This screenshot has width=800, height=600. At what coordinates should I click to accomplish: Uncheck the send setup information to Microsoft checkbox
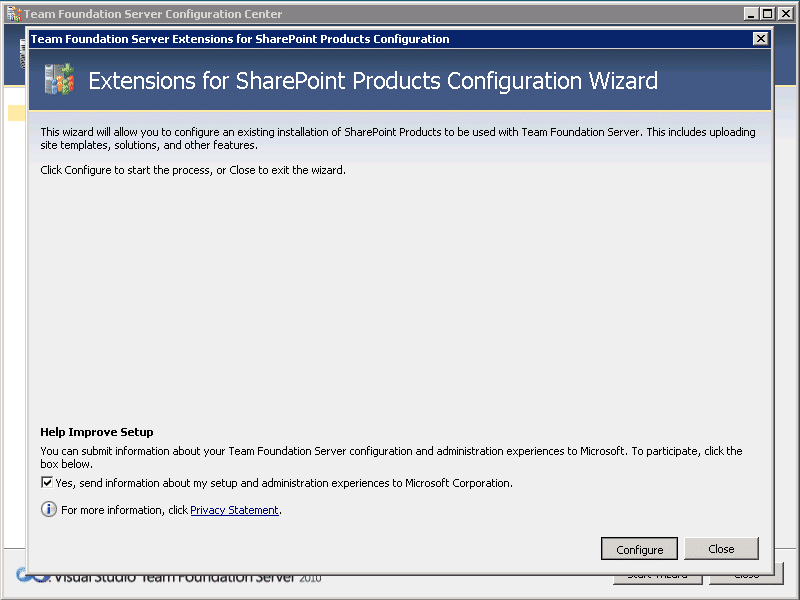pyautogui.click(x=46, y=482)
